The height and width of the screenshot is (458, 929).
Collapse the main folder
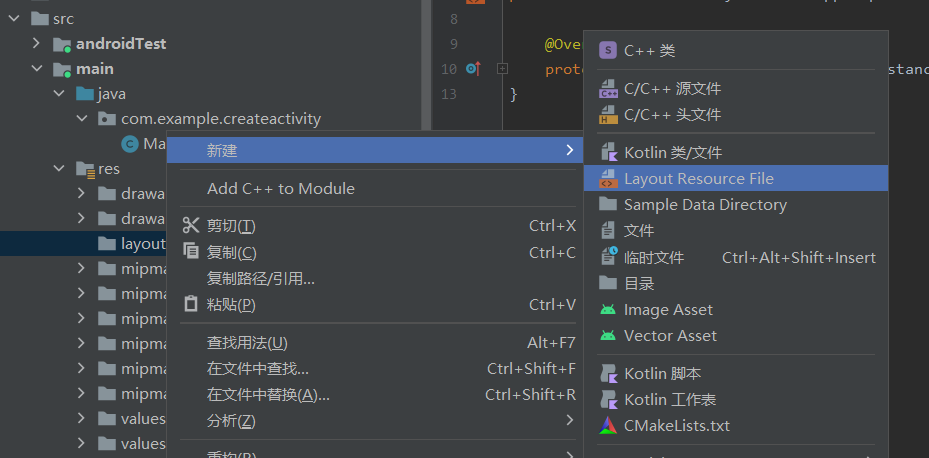(37, 69)
